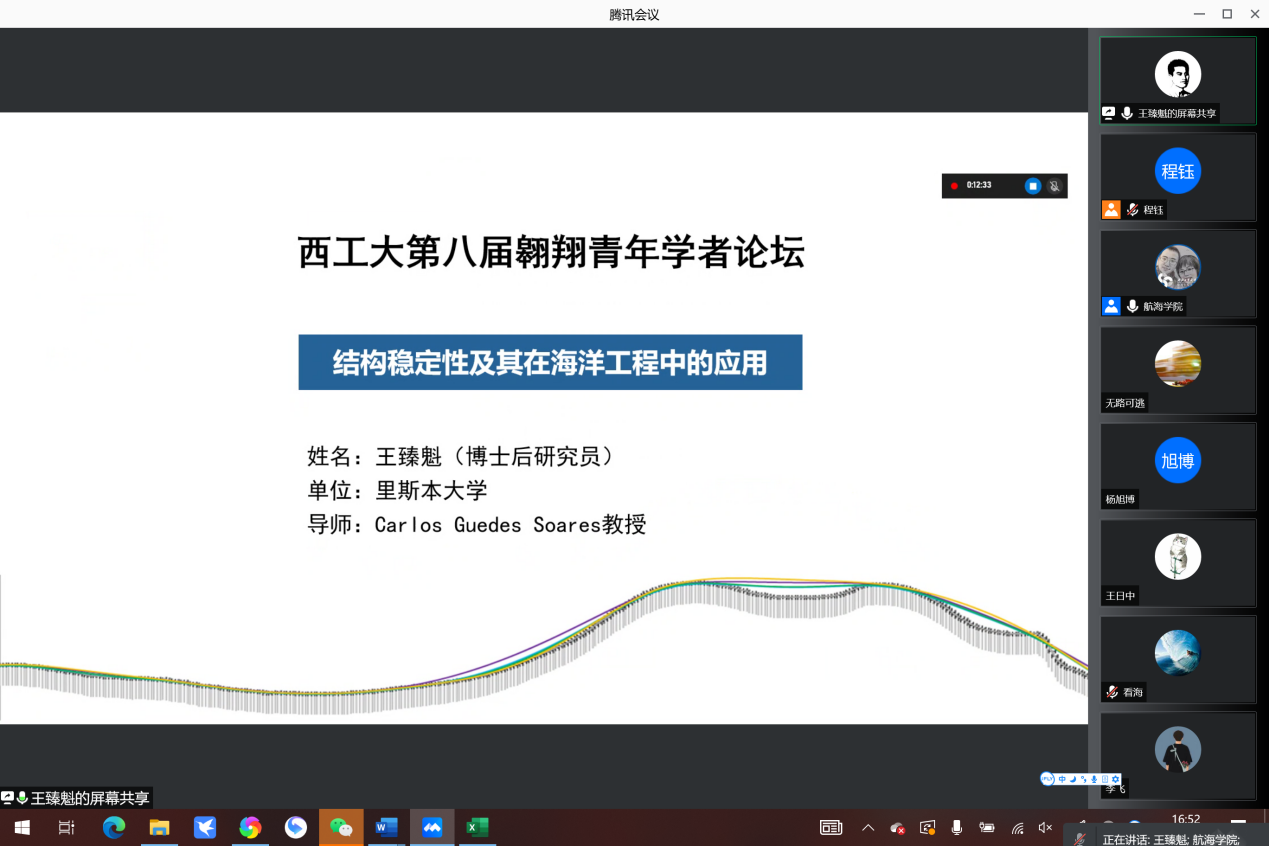Open File Explorer from the taskbar

(x=159, y=828)
